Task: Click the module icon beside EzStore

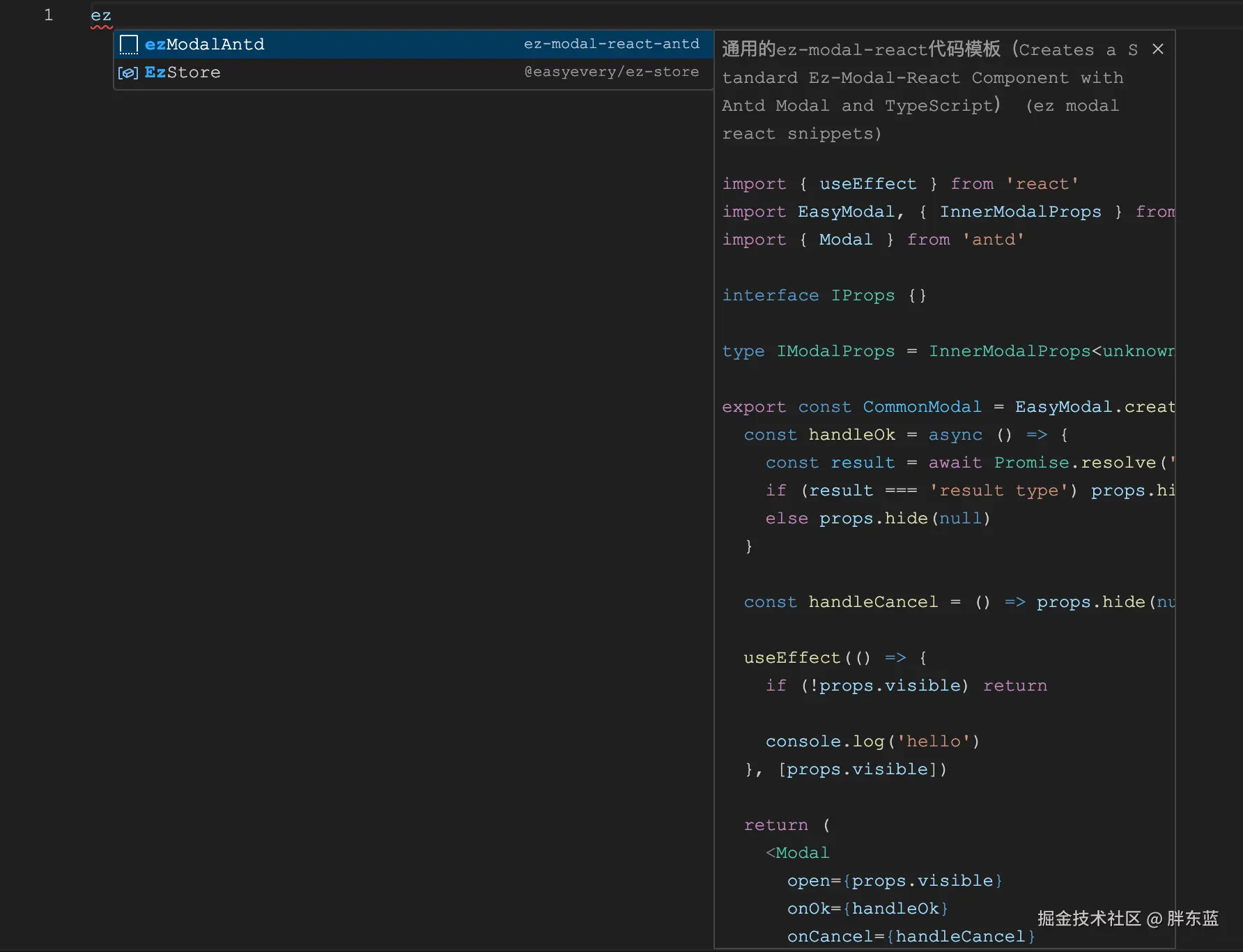Action: click(128, 72)
